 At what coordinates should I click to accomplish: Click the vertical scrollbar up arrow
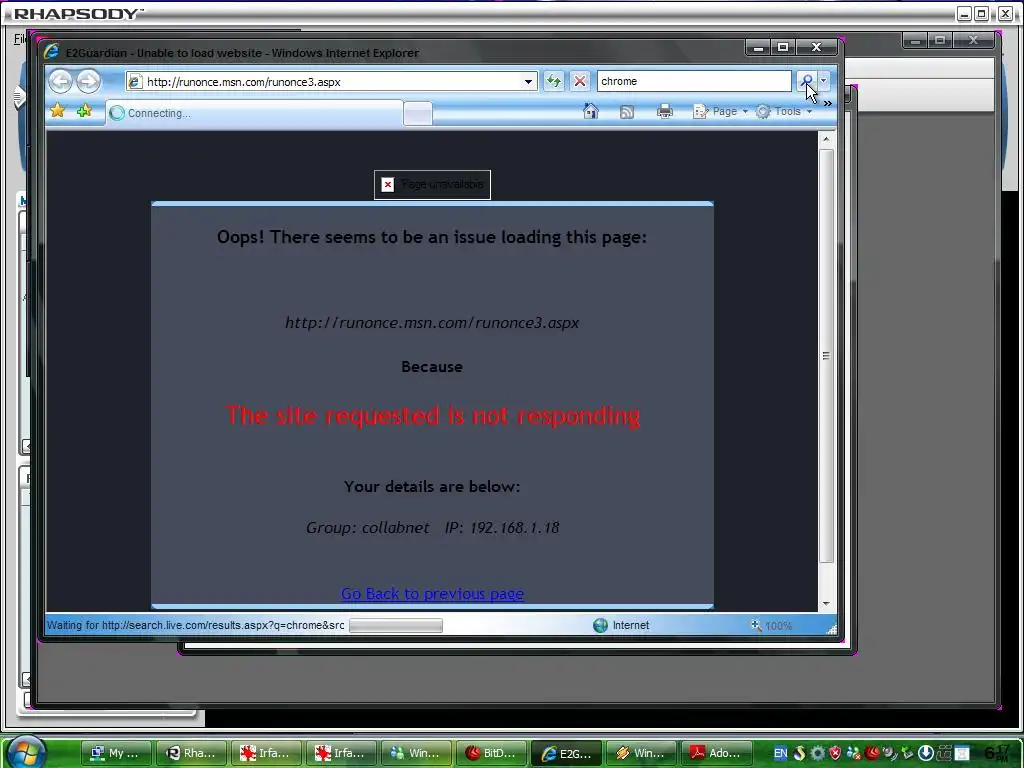pyautogui.click(x=826, y=139)
